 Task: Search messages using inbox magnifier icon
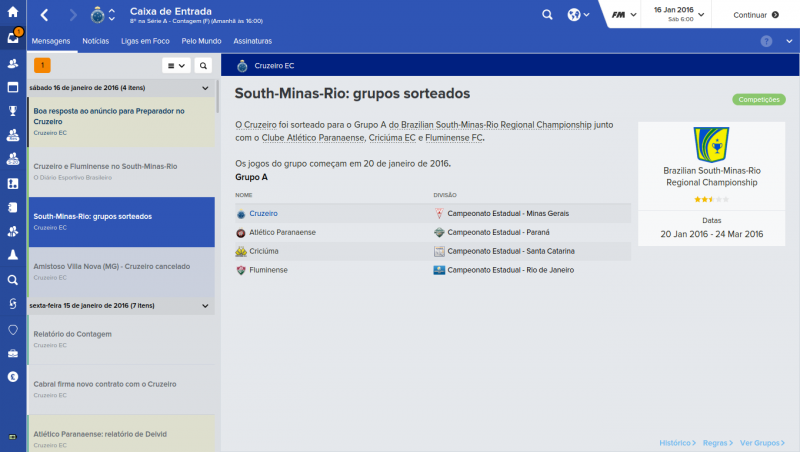[203, 66]
